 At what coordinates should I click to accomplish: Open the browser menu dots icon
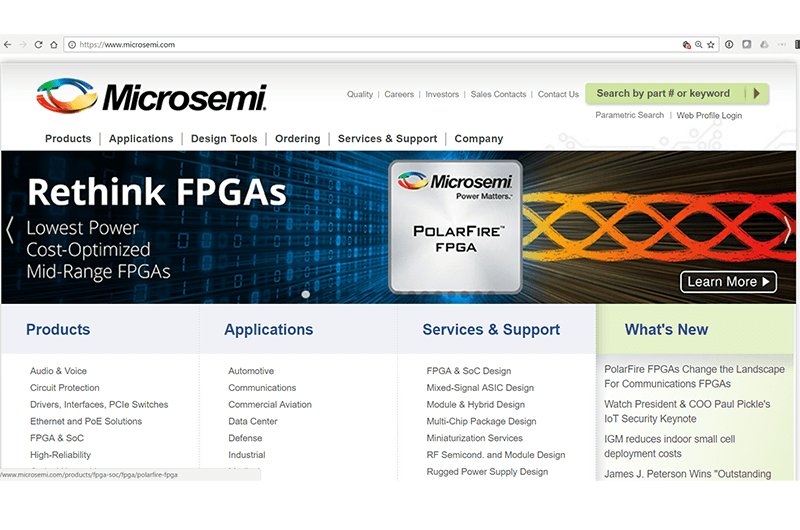coord(781,45)
